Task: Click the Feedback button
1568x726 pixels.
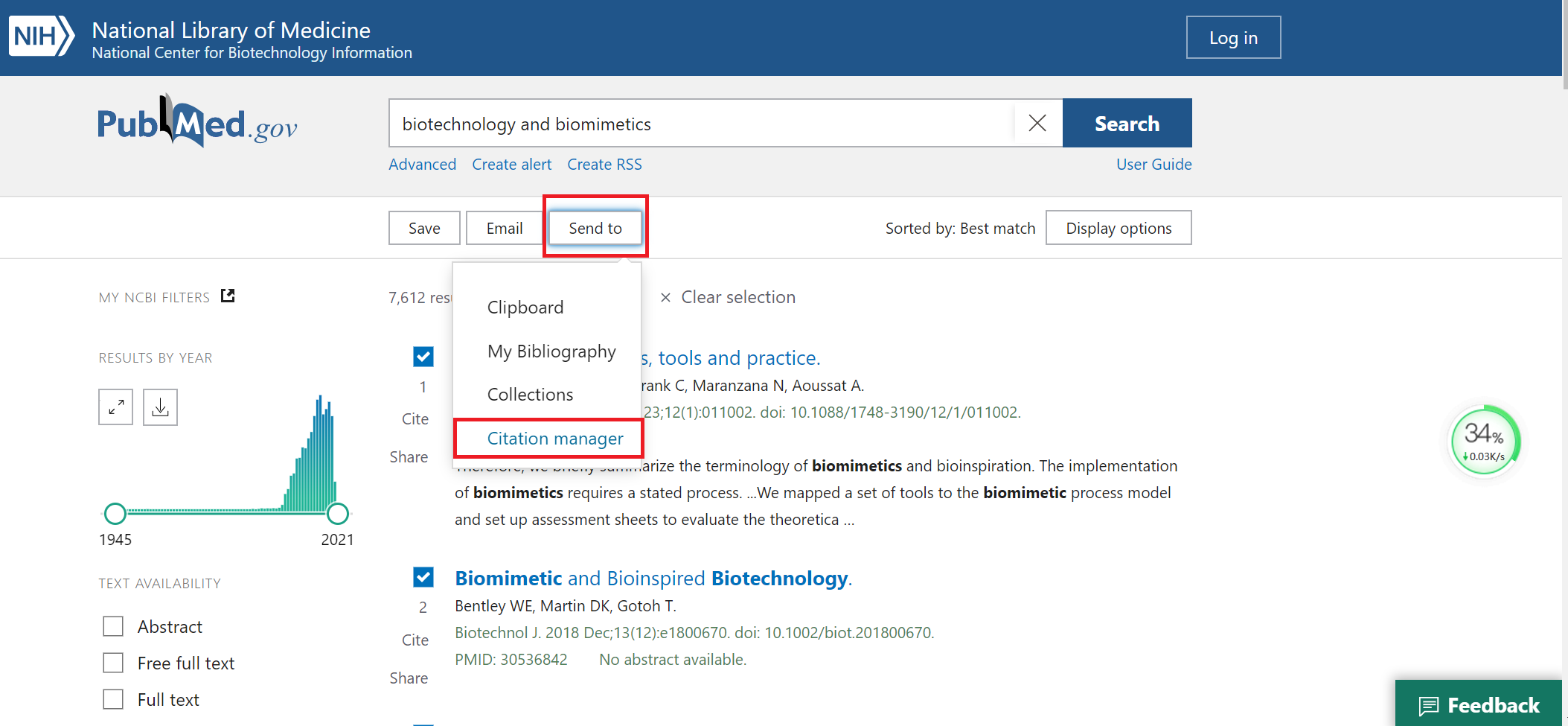Action: [x=1478, y=703]
